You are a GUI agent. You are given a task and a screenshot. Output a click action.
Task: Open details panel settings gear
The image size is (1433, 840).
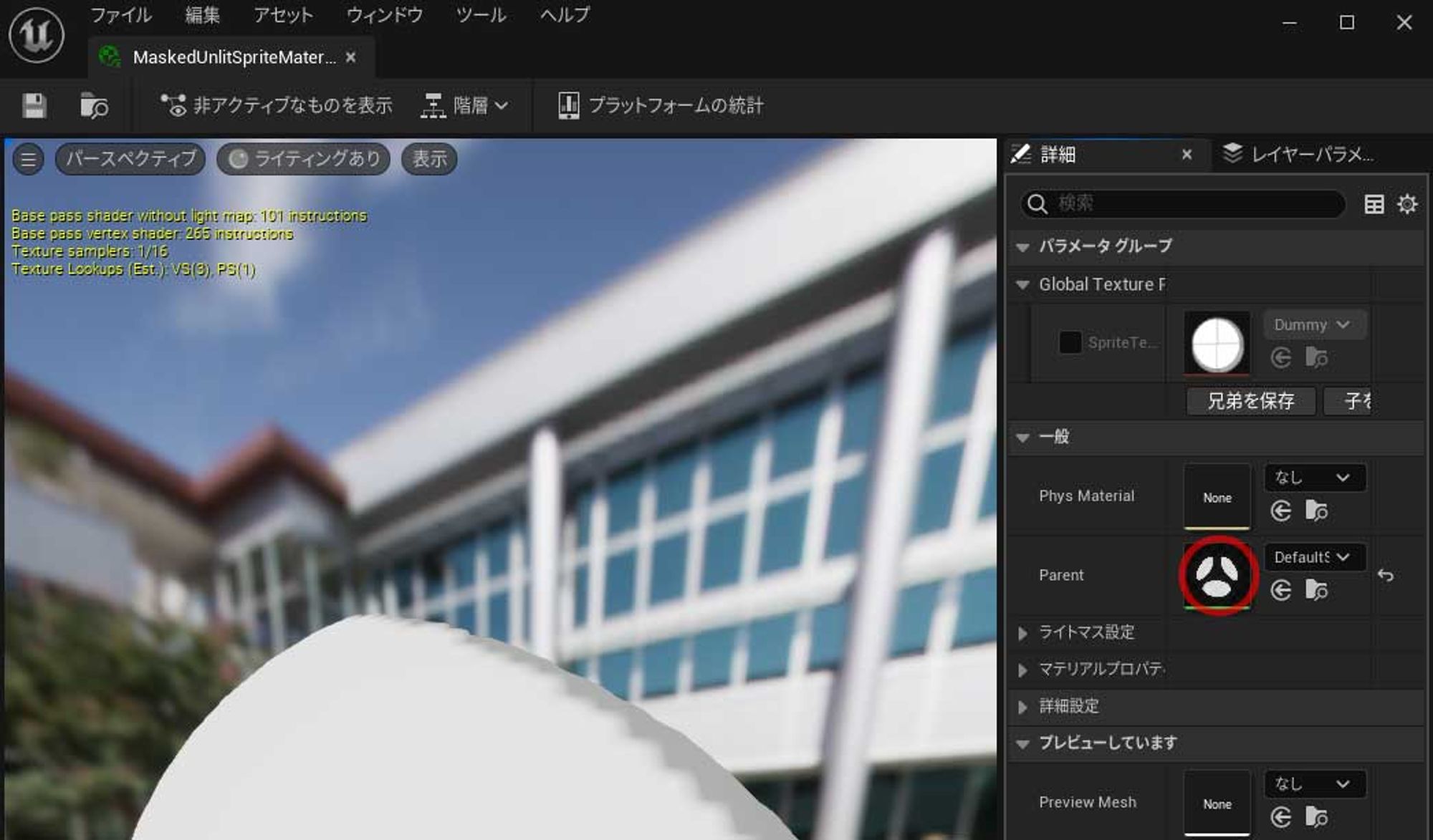coord(1407,205)
